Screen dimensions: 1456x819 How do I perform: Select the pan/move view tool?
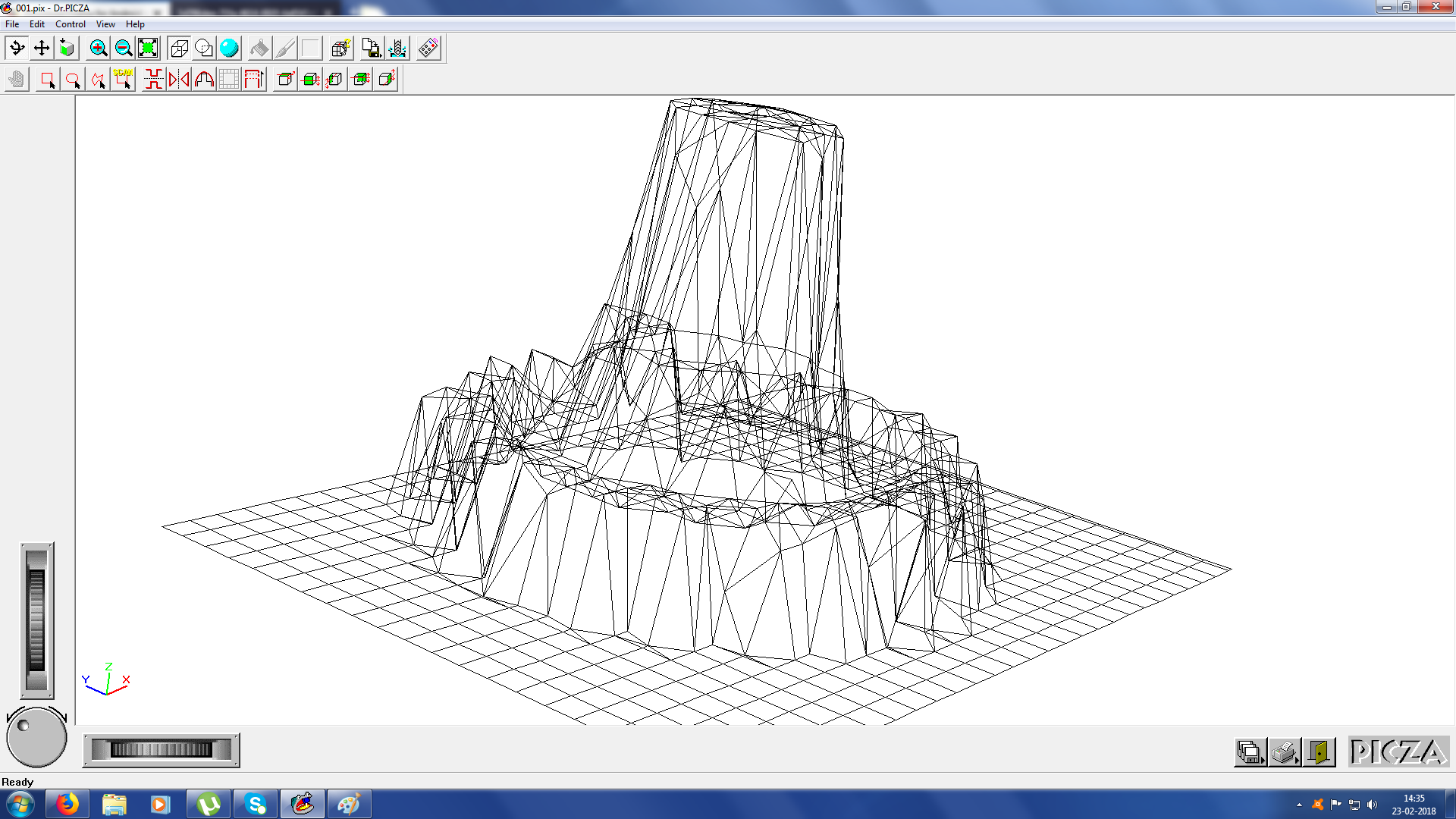pyautogui.click(x=42, y=49)
